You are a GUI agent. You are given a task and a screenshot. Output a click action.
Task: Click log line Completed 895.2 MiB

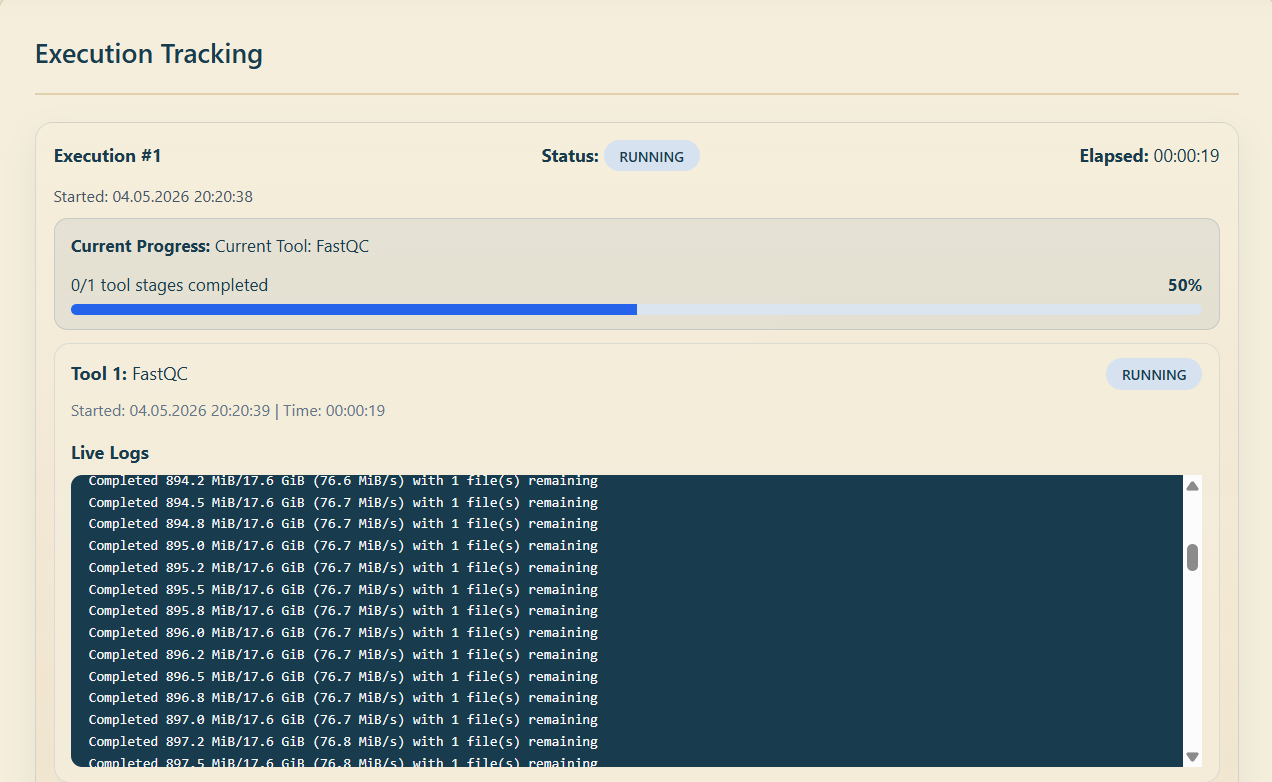click(x=343, y=568)
